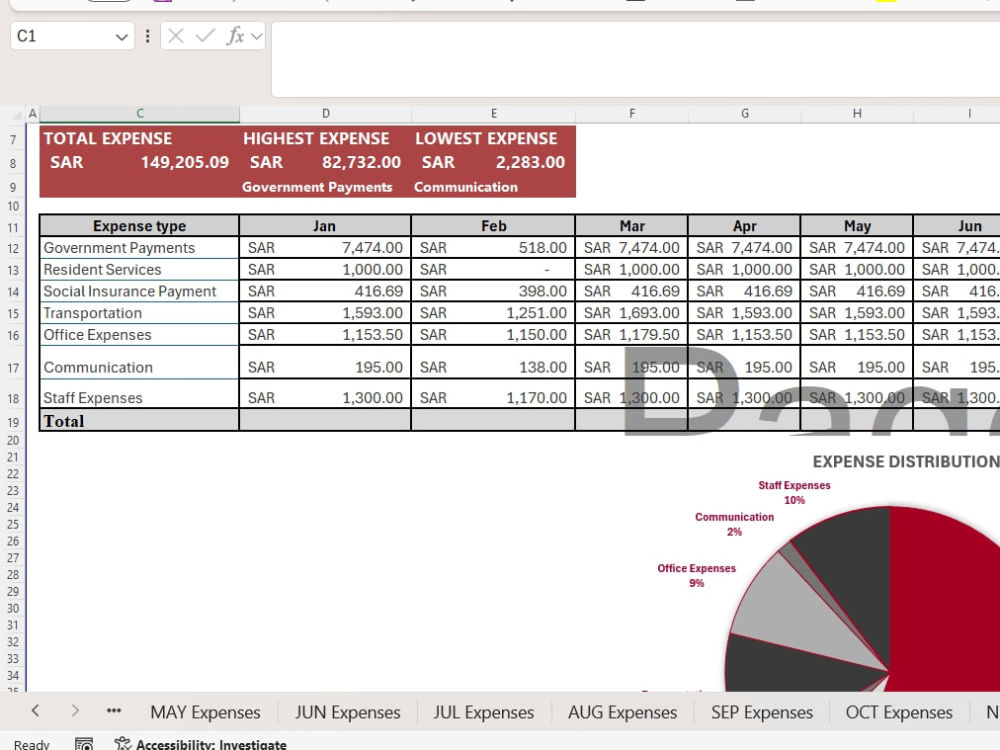Select the Staff Expenses row label
1000x750 pixels.
(140, 394)
